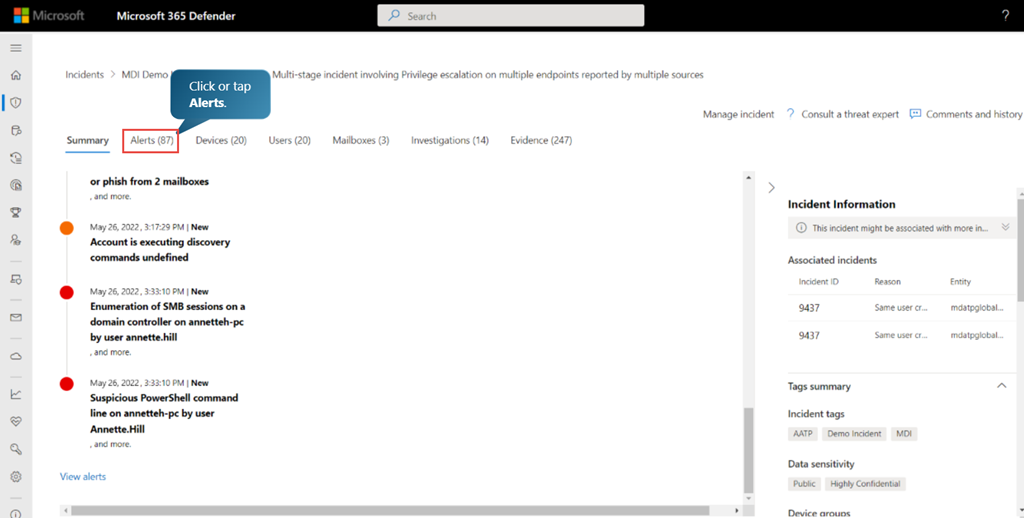Switch to the Evidence (247) tab
The width and height of the screenshot is (1024, 518).
(540, 140)
